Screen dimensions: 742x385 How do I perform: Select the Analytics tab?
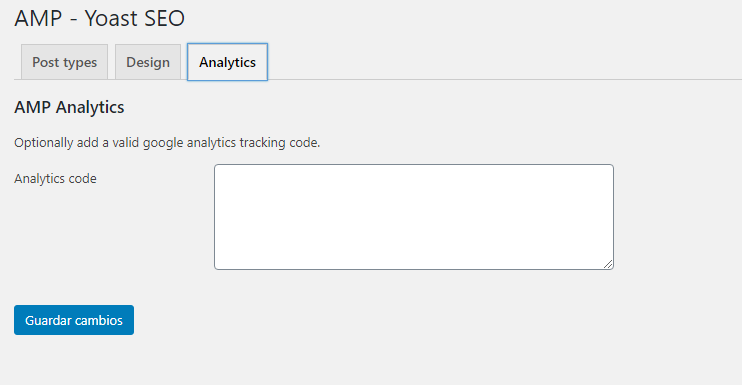227,62
